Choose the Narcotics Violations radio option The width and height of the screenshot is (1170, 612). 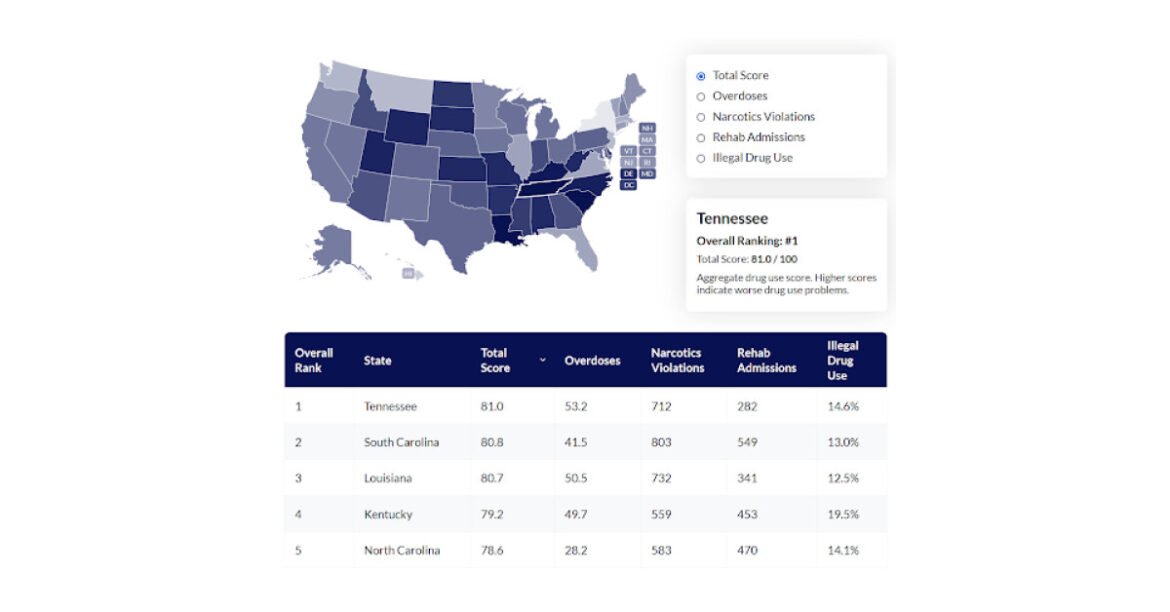[701, 117]
